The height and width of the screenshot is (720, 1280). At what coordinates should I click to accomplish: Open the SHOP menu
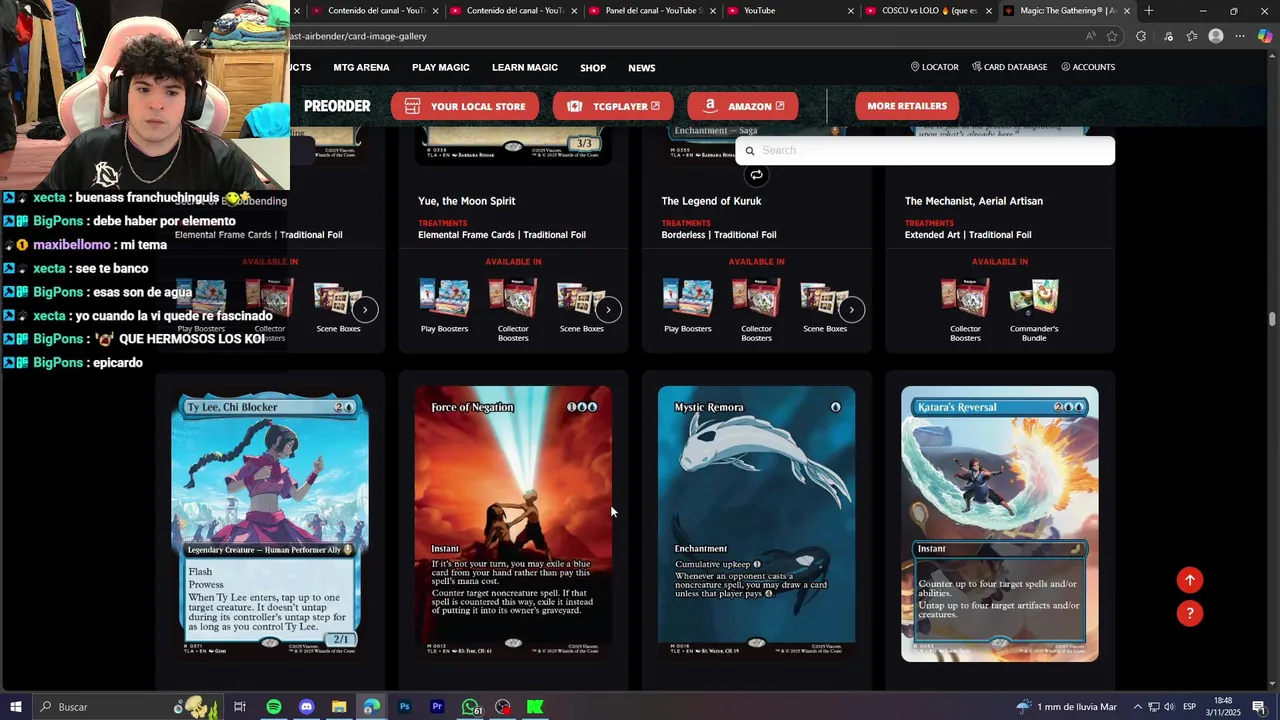[x=593, y=68]
